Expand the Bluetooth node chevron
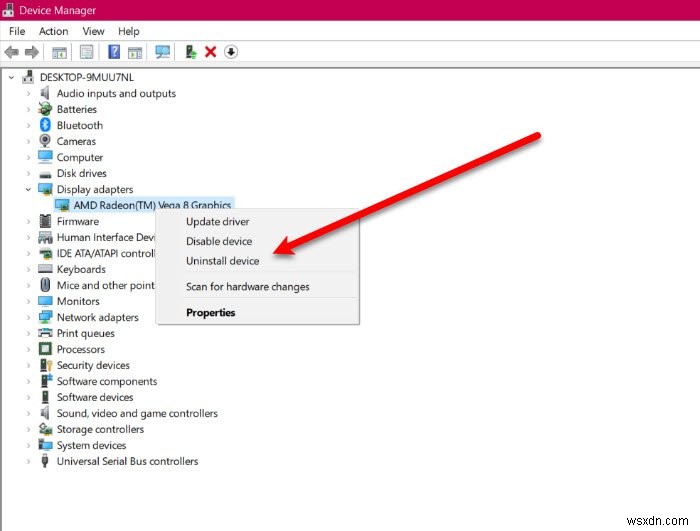 pyautogui.click(x=28, y=125)
